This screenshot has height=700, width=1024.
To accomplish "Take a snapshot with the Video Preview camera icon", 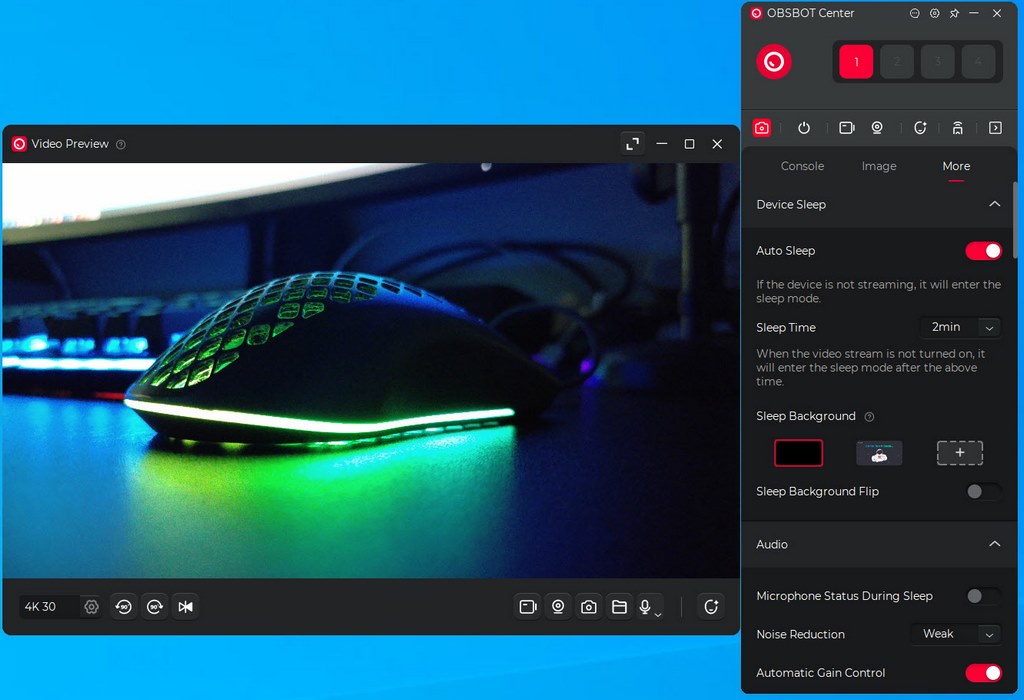I will (588, 607).
